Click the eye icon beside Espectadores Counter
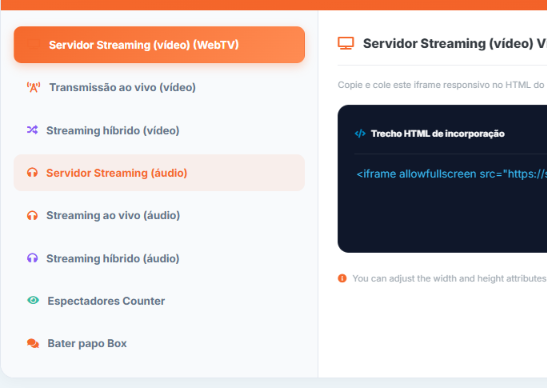Viewport: 547px width, 388px height. (x=33, y=300)
